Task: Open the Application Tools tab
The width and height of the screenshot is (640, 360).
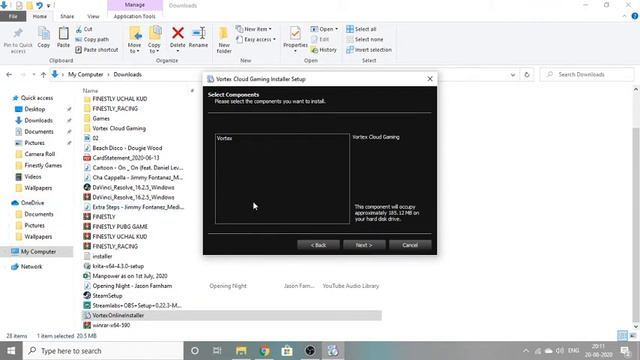Action: coord(134,16)
